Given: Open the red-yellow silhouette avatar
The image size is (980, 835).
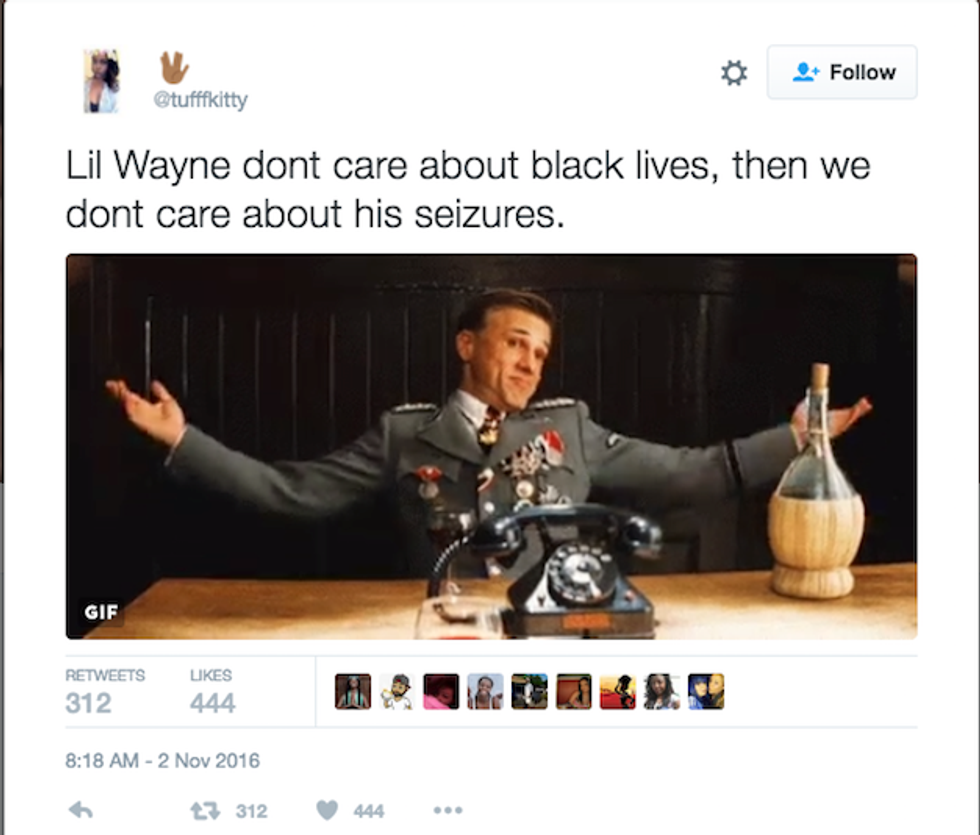Looking at the screenshot, I should tap(618, 691).
